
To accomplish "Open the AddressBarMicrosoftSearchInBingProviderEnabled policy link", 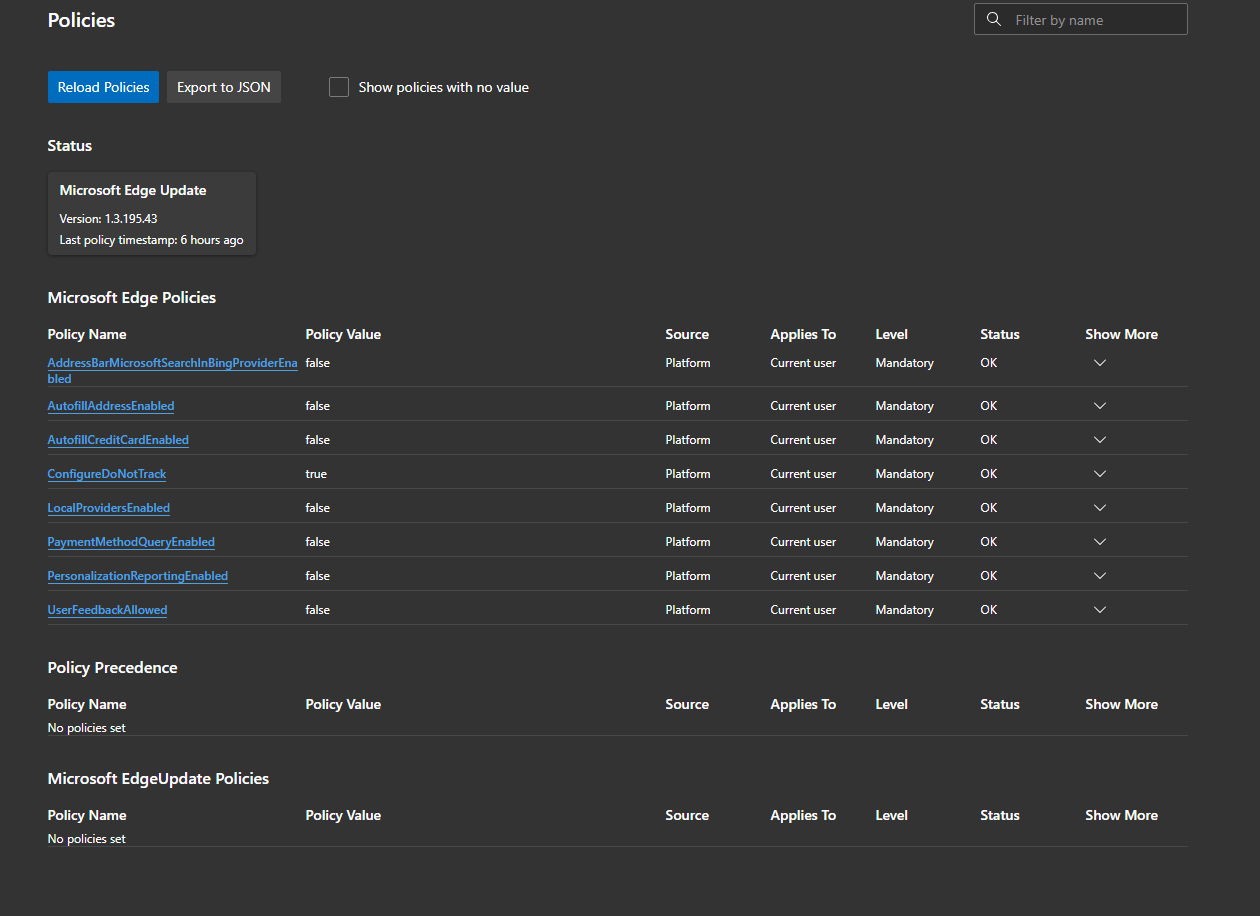I will coord(172,371).
